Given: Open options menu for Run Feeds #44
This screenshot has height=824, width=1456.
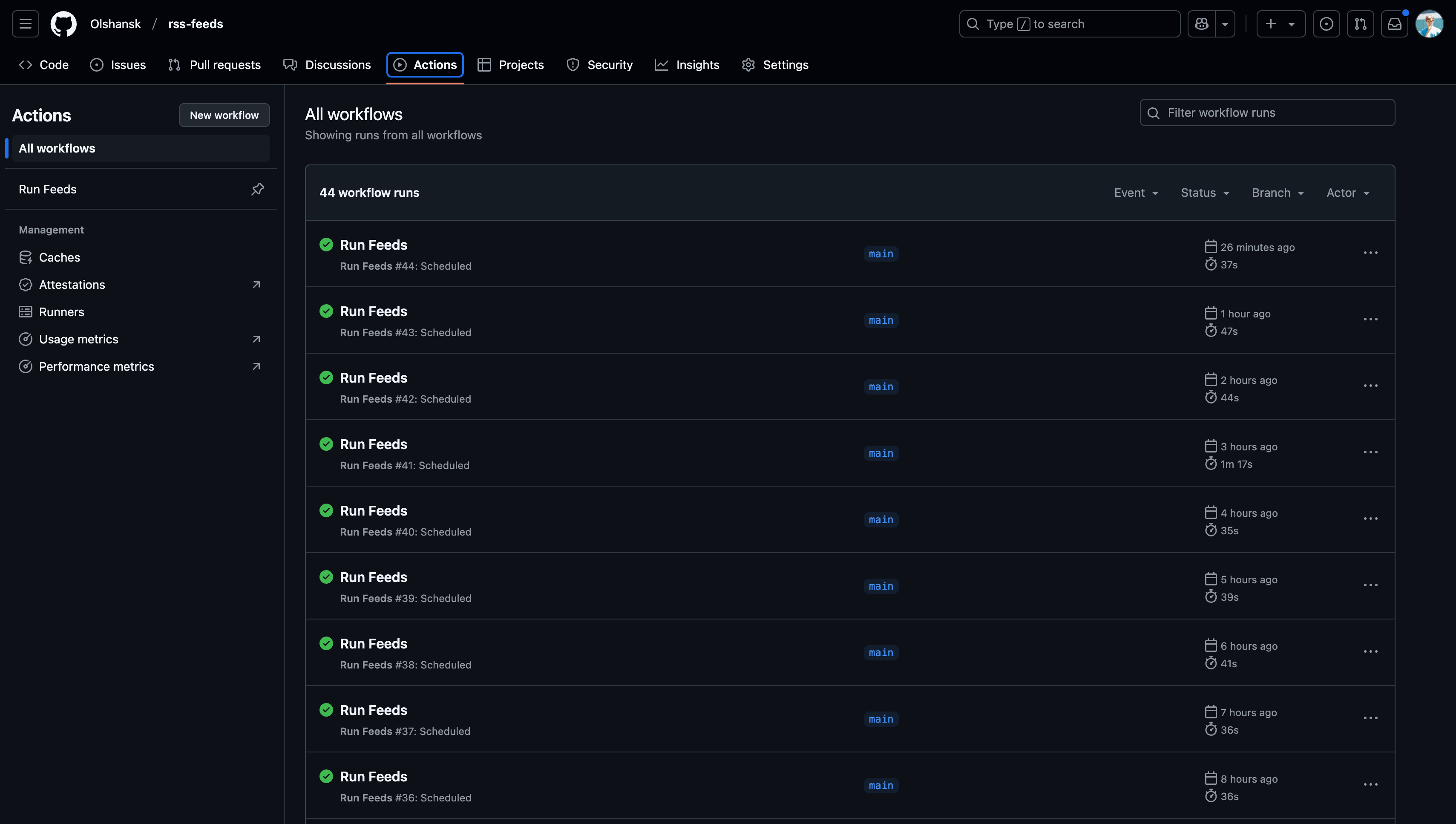Looking at the screenshot, I should (1370, 253).
